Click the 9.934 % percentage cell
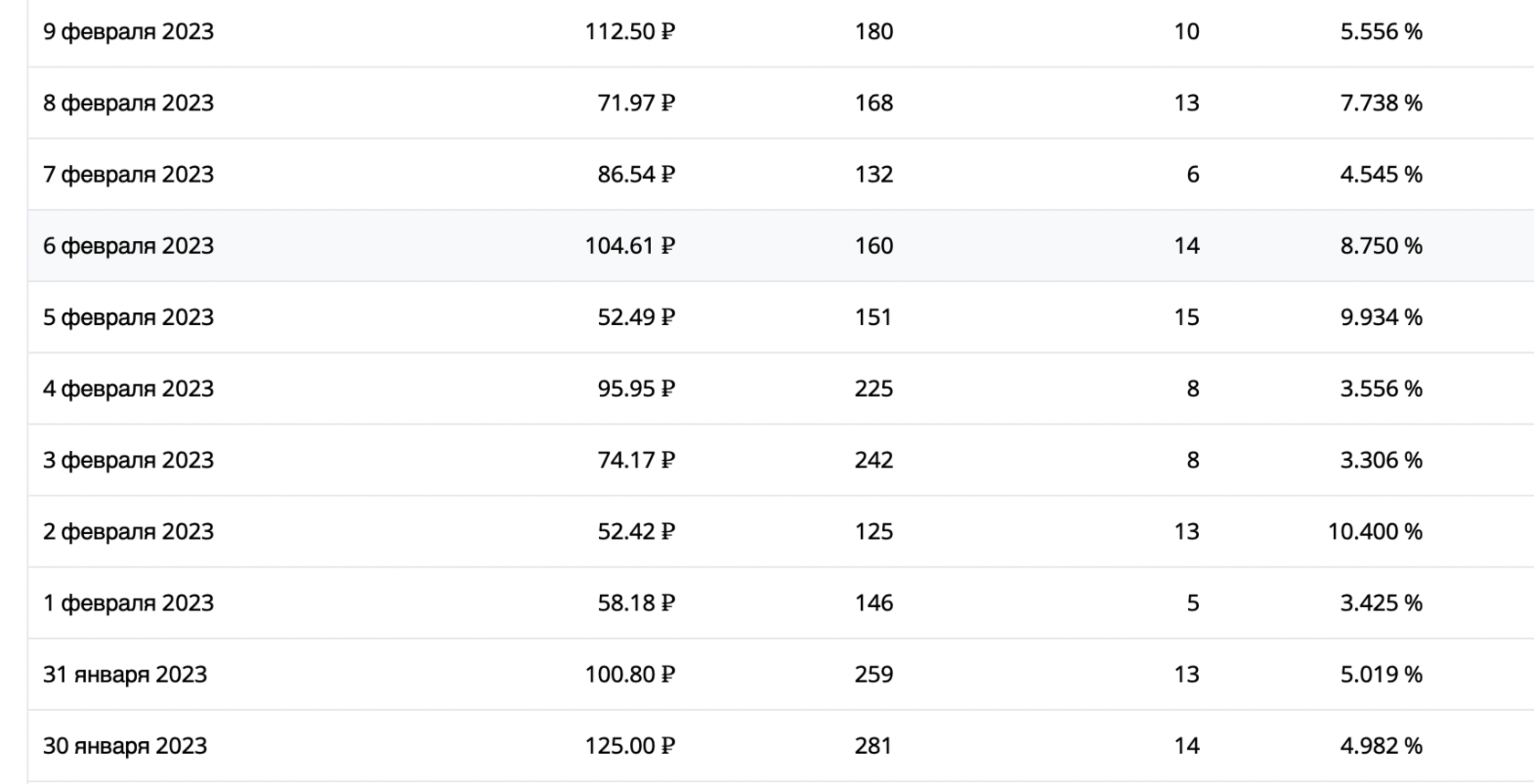Screen dimensions: 1534x784 point(1381,318)
